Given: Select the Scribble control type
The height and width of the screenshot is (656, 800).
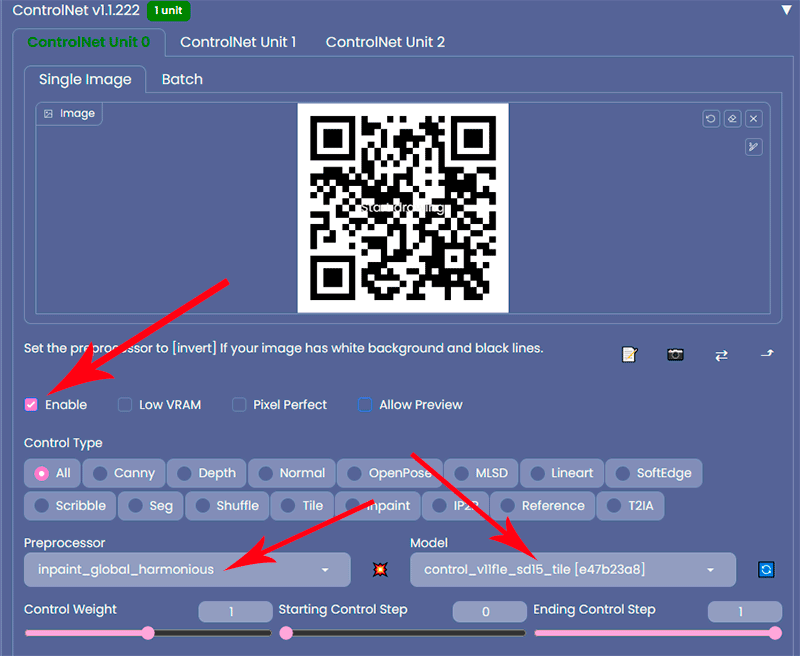Looking at the screenshot, I should click(70, 506).
